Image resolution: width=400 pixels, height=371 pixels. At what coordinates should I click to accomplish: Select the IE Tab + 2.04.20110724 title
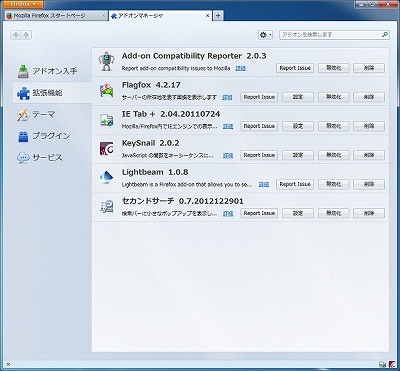click(x=171, y=114)
